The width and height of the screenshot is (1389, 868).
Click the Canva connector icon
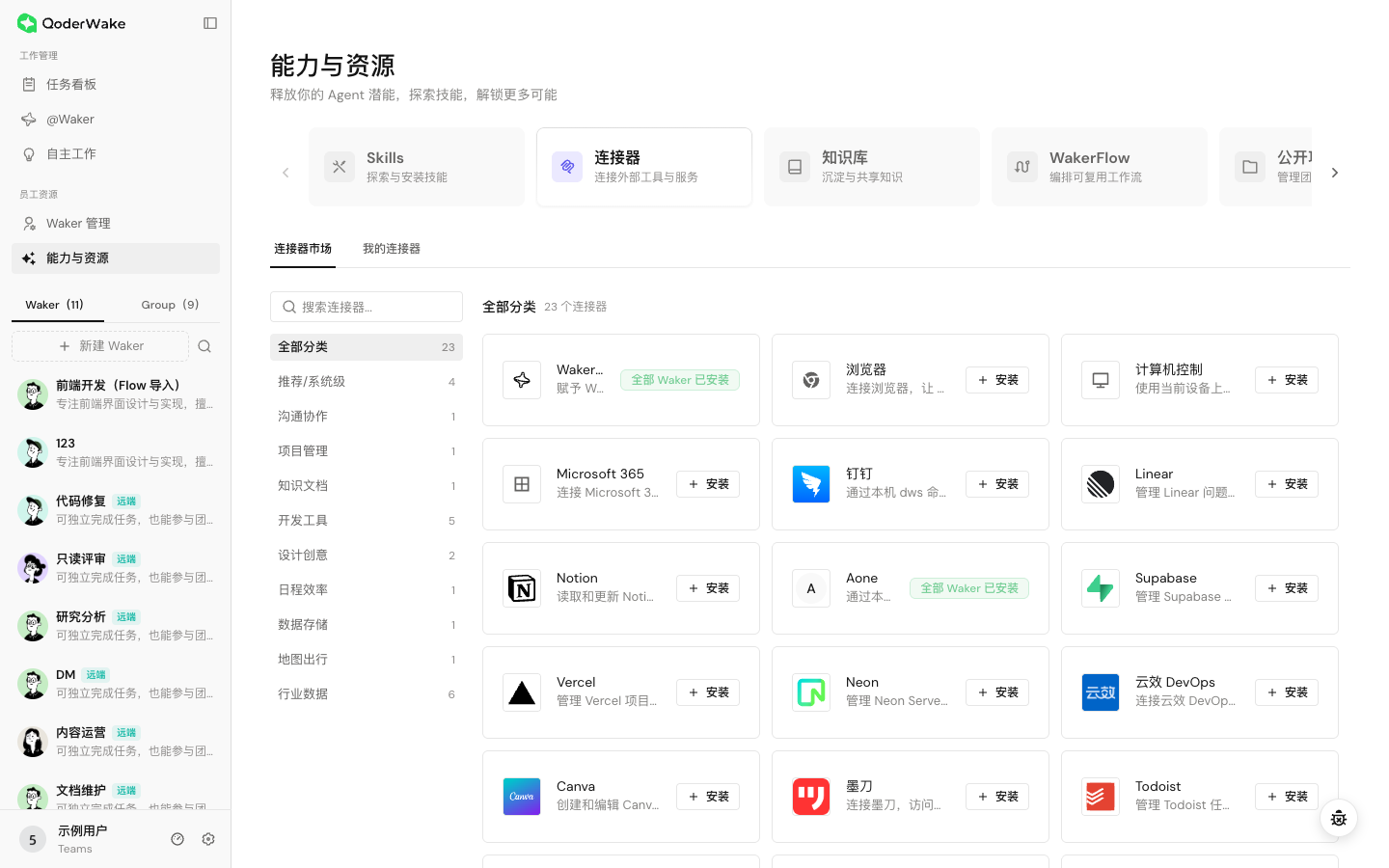click(x=522, y=797)
